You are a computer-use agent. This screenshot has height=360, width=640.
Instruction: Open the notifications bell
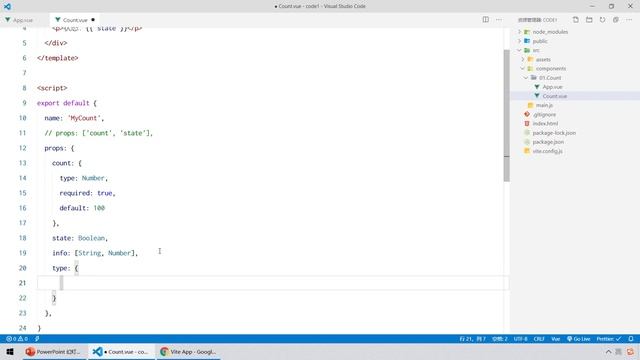coord(631,339)
